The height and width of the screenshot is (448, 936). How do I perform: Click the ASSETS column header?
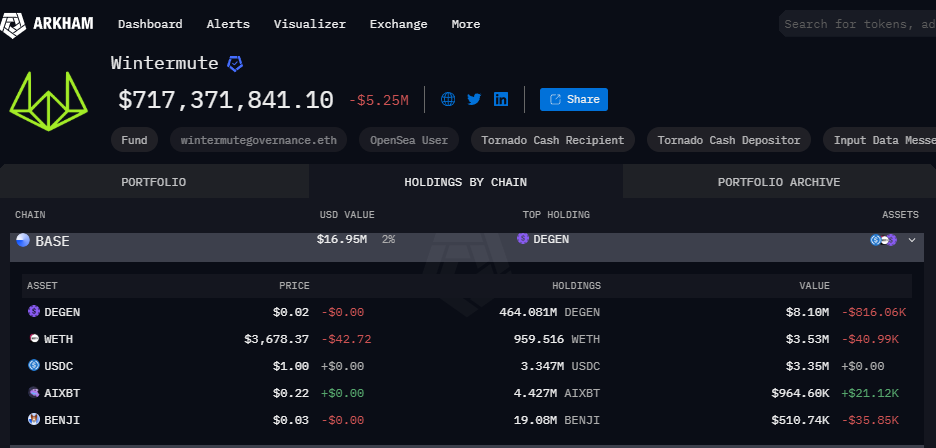tap(900, 214)
